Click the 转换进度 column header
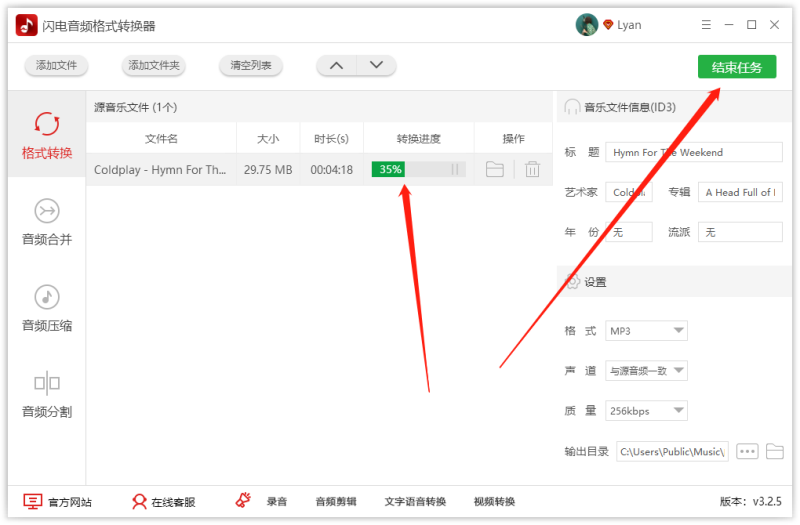The height and width of the screenshot is (525, 800). [x=419, y=139]
